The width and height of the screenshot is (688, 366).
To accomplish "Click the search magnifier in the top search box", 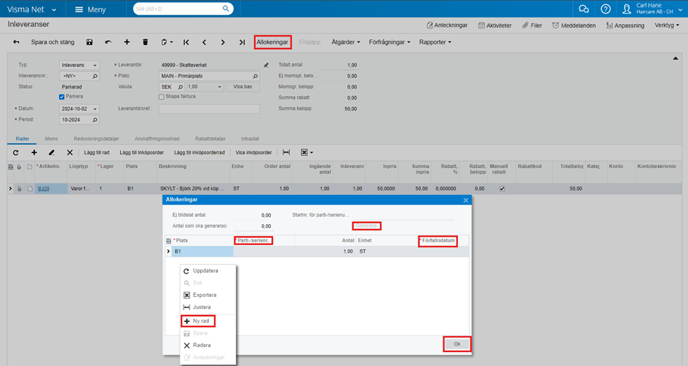I will click(226, 8).
